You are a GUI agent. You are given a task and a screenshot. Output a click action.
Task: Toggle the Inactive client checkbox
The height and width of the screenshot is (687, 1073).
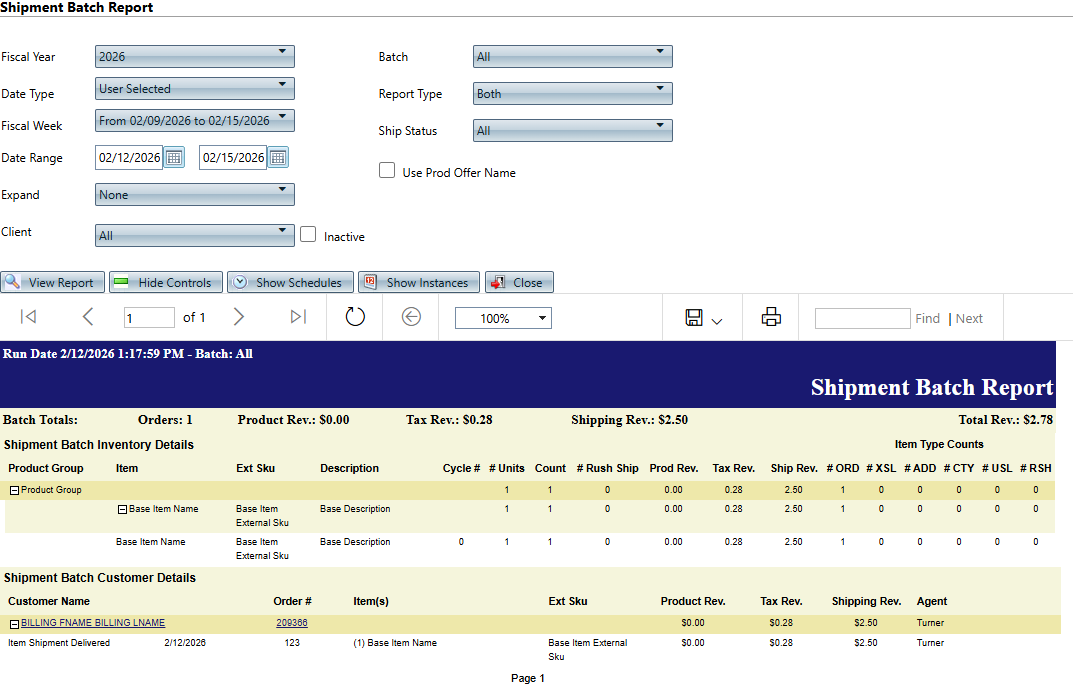click(x=308, y=234)
